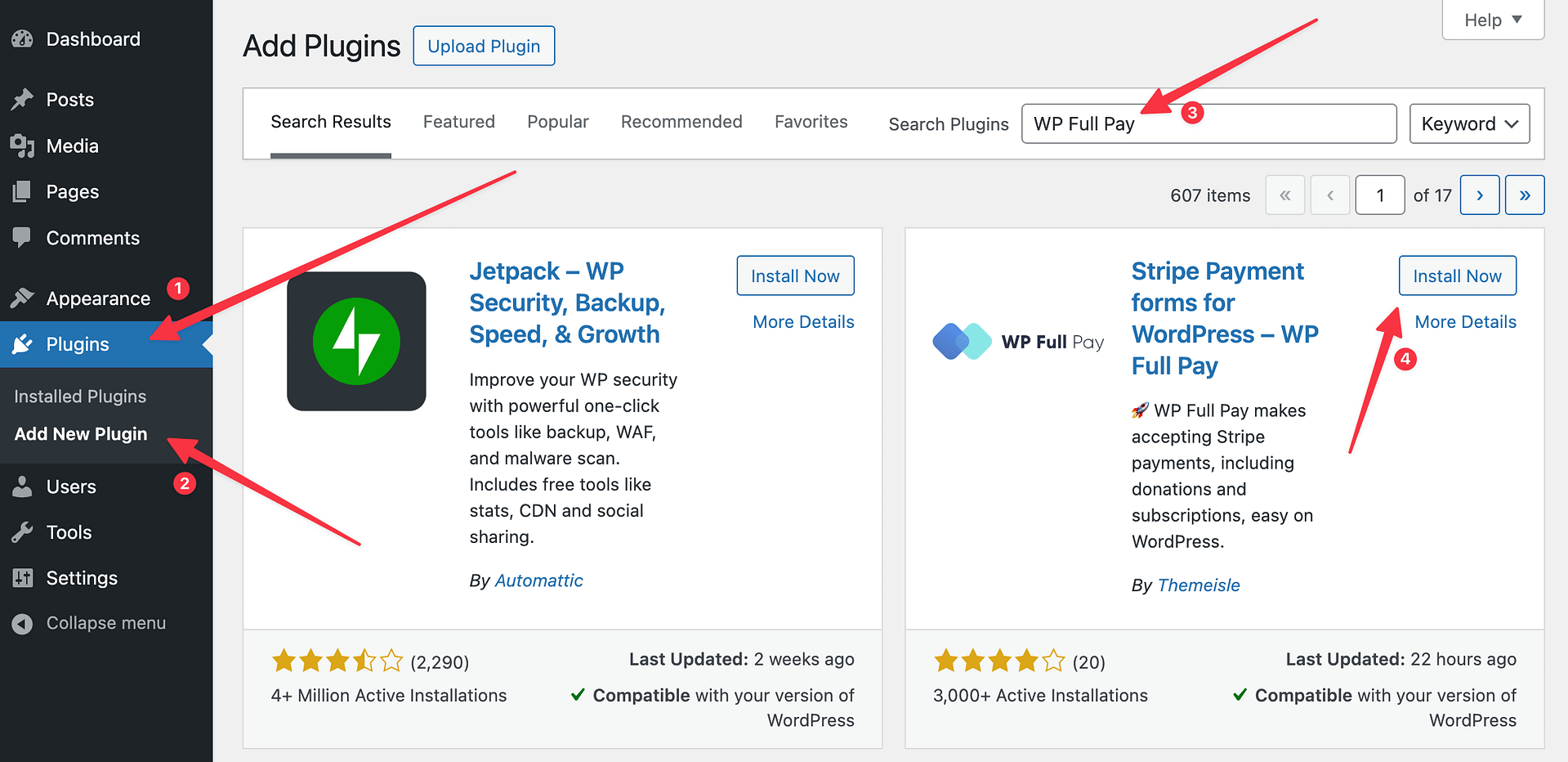Screen dimensions: 1568x762
Task: Install Now for Stripe Payment forms
Action: pyautogui.click(x=1457, y=276)
